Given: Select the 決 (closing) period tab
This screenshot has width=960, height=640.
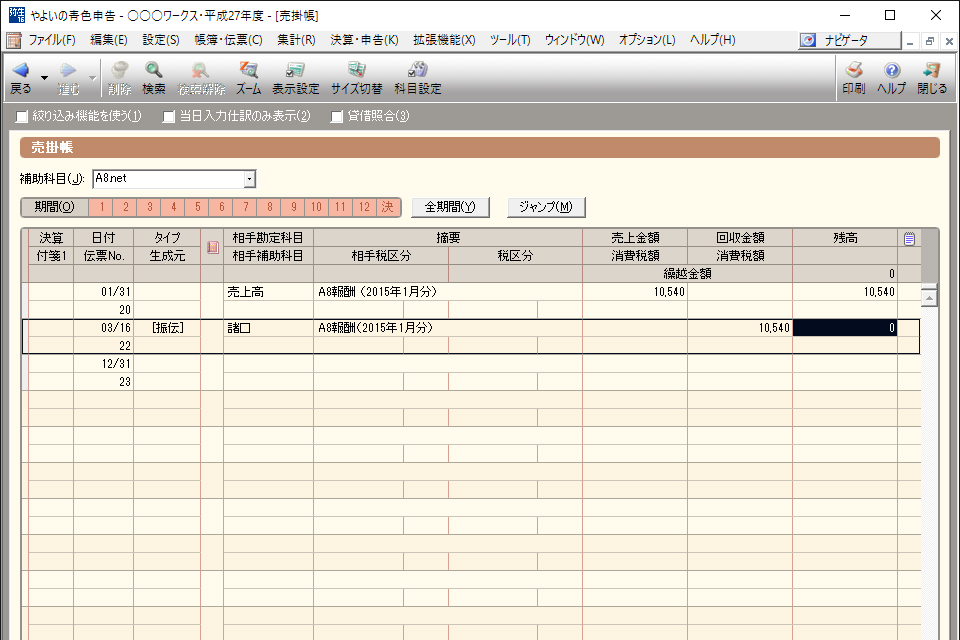Looking at the screenshot, I should pos(388,207).
